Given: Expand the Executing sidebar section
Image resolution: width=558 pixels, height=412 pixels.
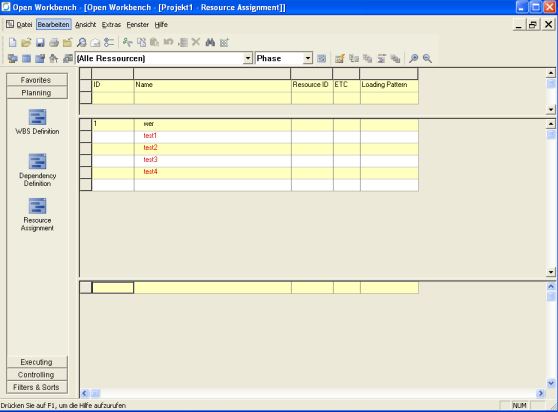Looking at the screenshot, I should [x=37, y=362].
